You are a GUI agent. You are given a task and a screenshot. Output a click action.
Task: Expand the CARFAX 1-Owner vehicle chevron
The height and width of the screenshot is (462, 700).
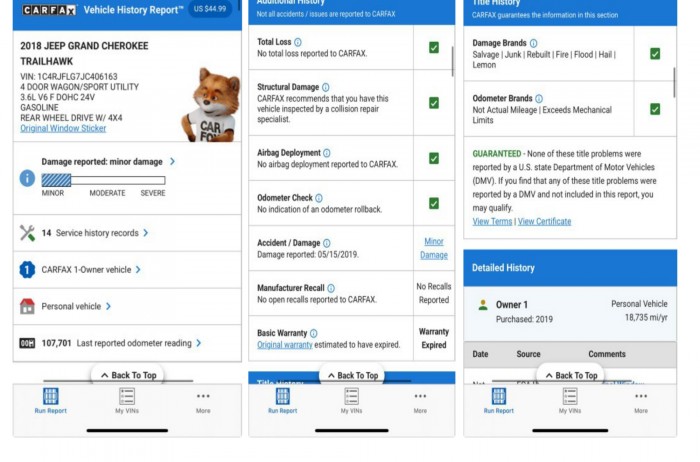coord(138,269)
